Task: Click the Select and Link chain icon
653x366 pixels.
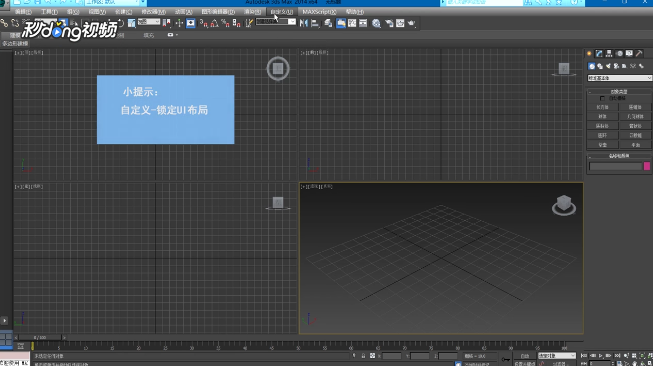Action: click(5, 23)
